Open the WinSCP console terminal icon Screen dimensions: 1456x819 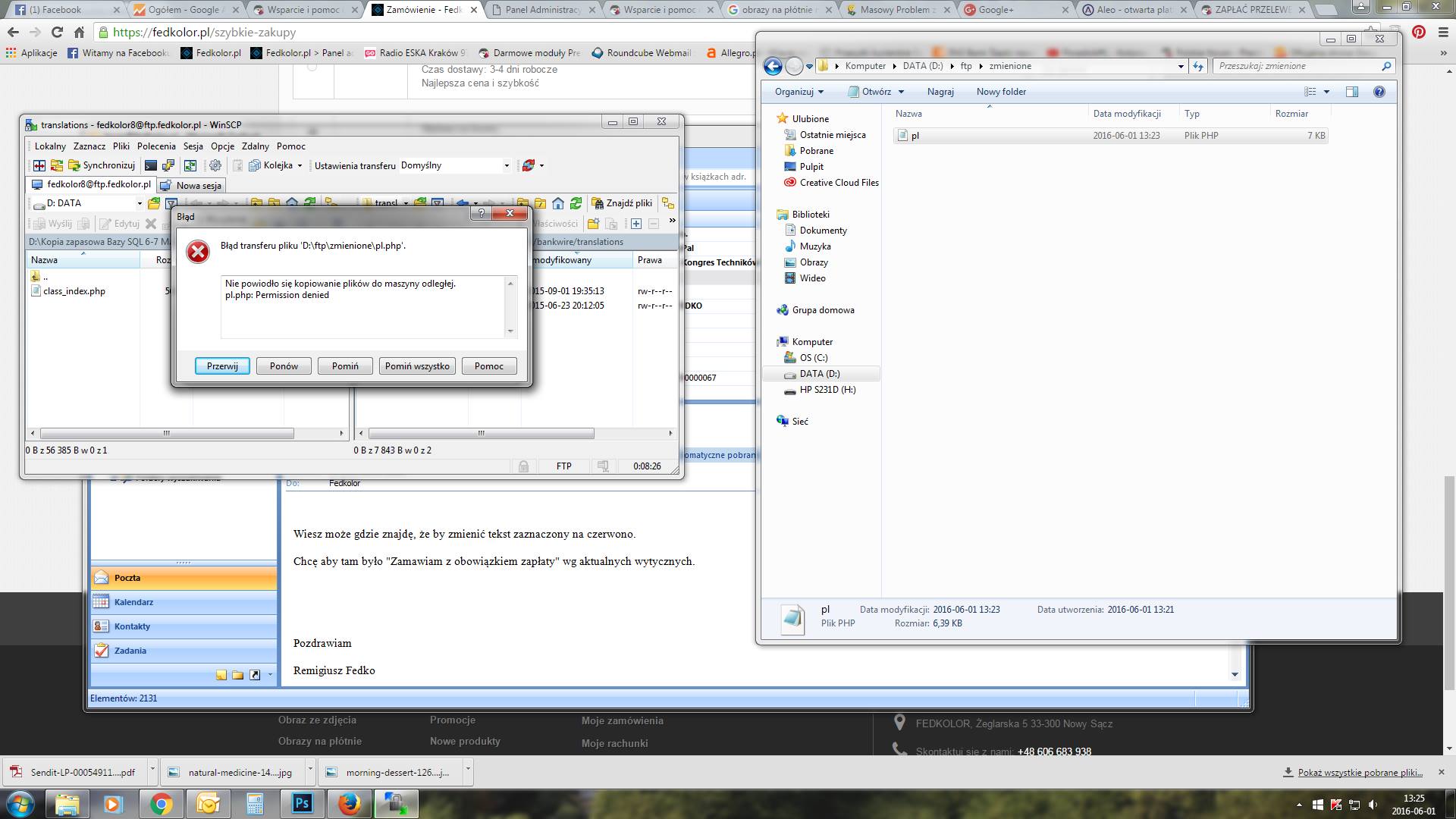point(151,165)
